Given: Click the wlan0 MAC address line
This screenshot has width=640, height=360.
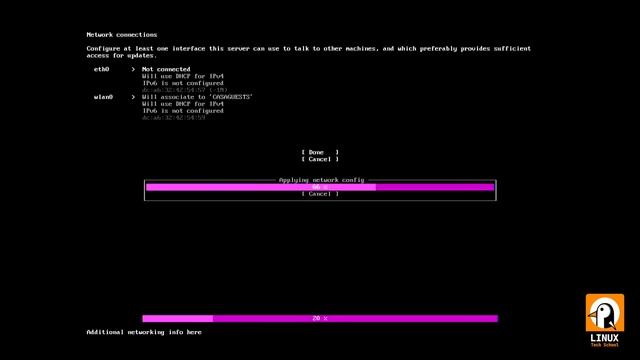Looking at the screenshot, I should click(x=173, y=118).
